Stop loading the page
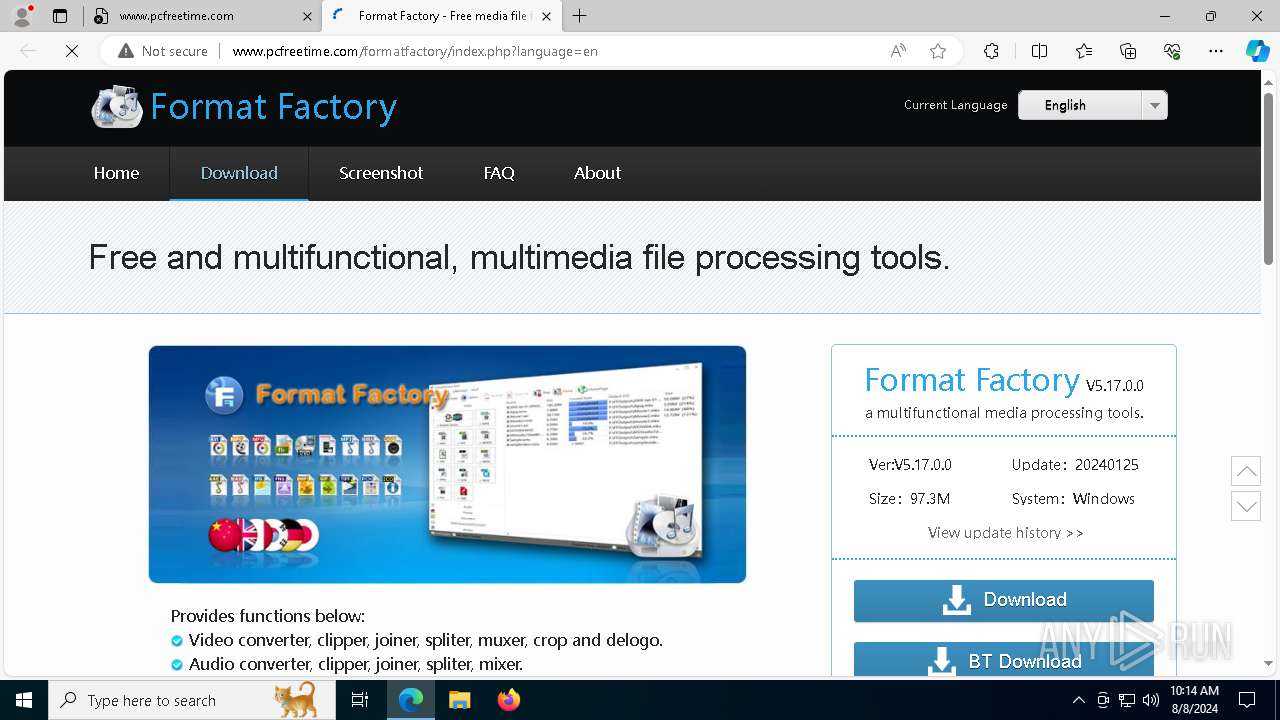 tap(72, 51)
